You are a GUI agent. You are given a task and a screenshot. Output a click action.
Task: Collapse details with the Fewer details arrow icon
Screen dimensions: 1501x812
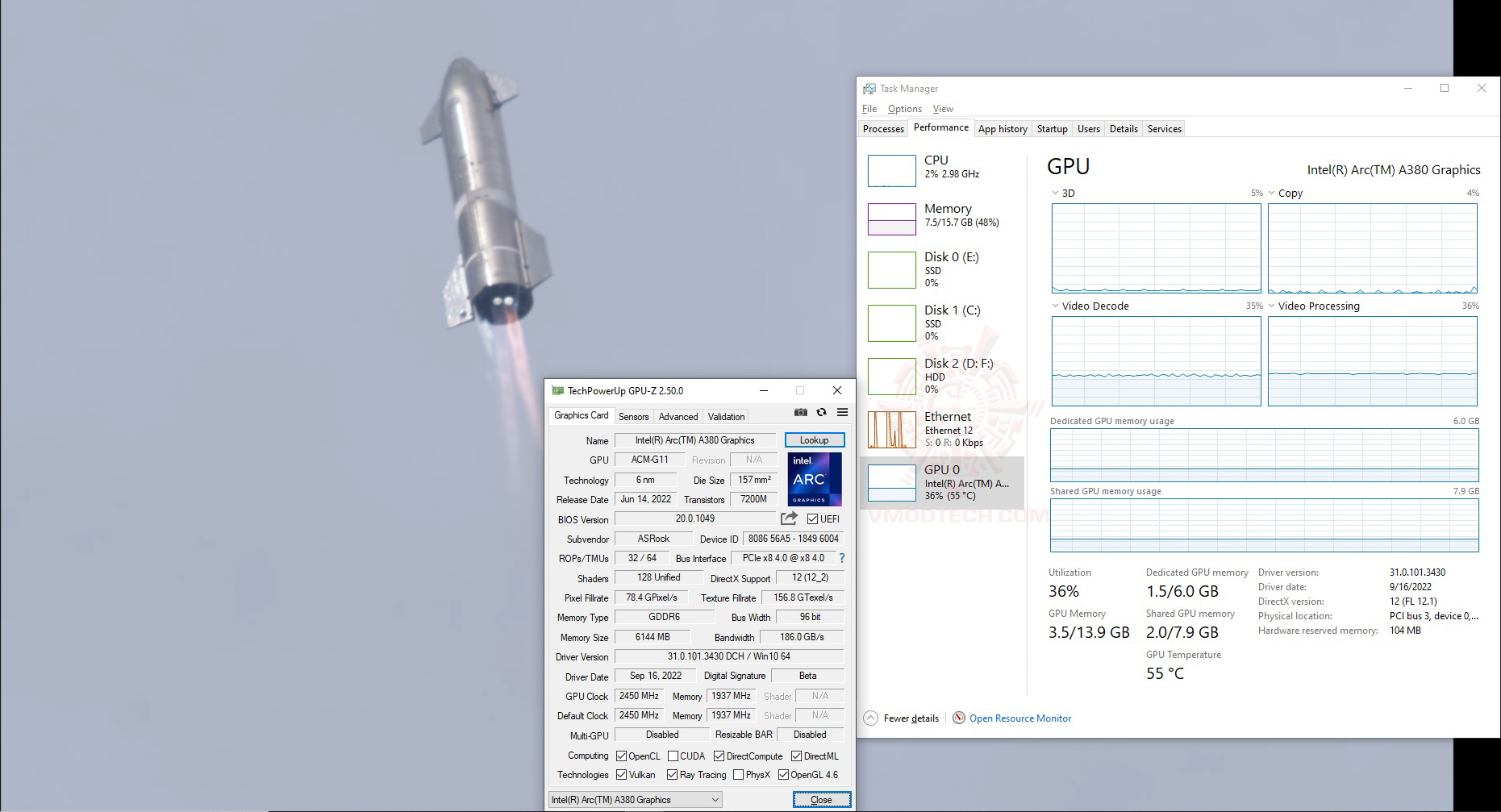[x=871, y=718]
